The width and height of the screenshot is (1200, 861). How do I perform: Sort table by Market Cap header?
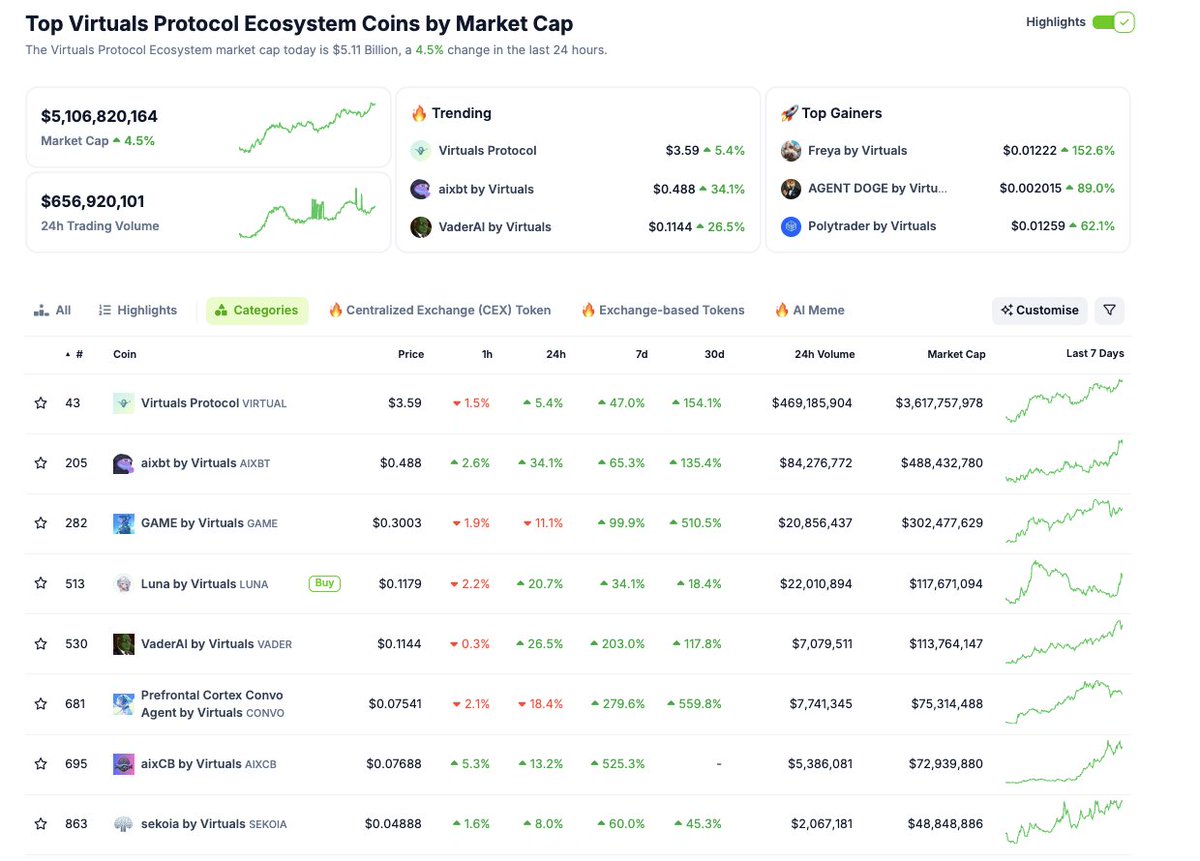pos(956,354)
